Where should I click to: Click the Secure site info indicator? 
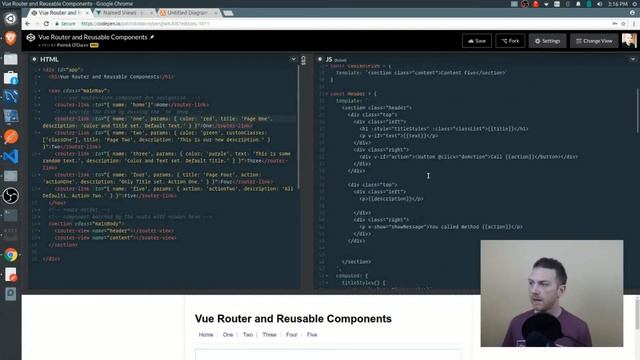coord(65,24)
